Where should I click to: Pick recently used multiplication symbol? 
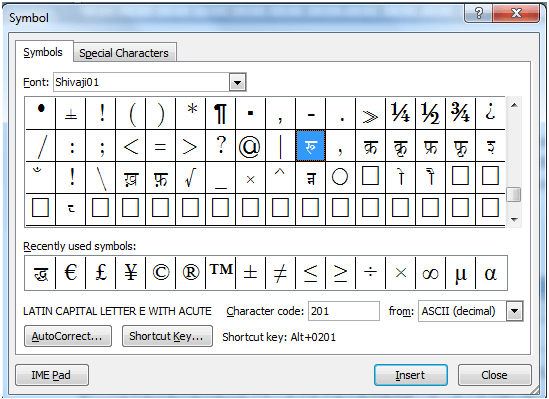tap(400, 273)
